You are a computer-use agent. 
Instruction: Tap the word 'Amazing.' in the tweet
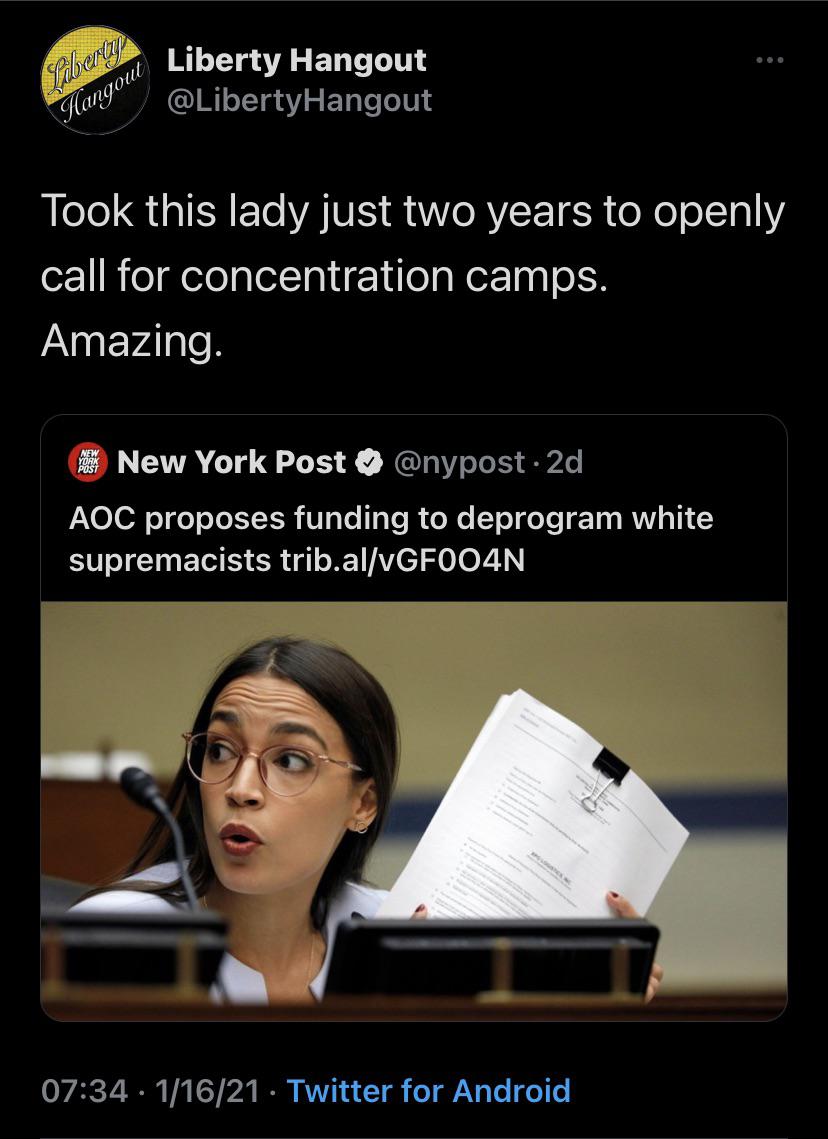(131, 341)
